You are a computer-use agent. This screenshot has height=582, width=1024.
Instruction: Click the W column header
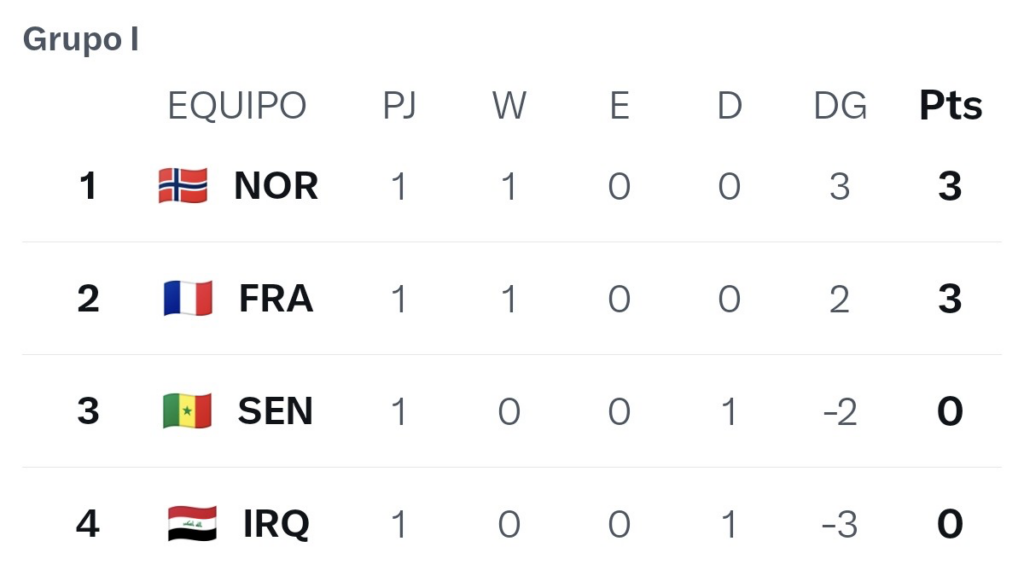509,105
